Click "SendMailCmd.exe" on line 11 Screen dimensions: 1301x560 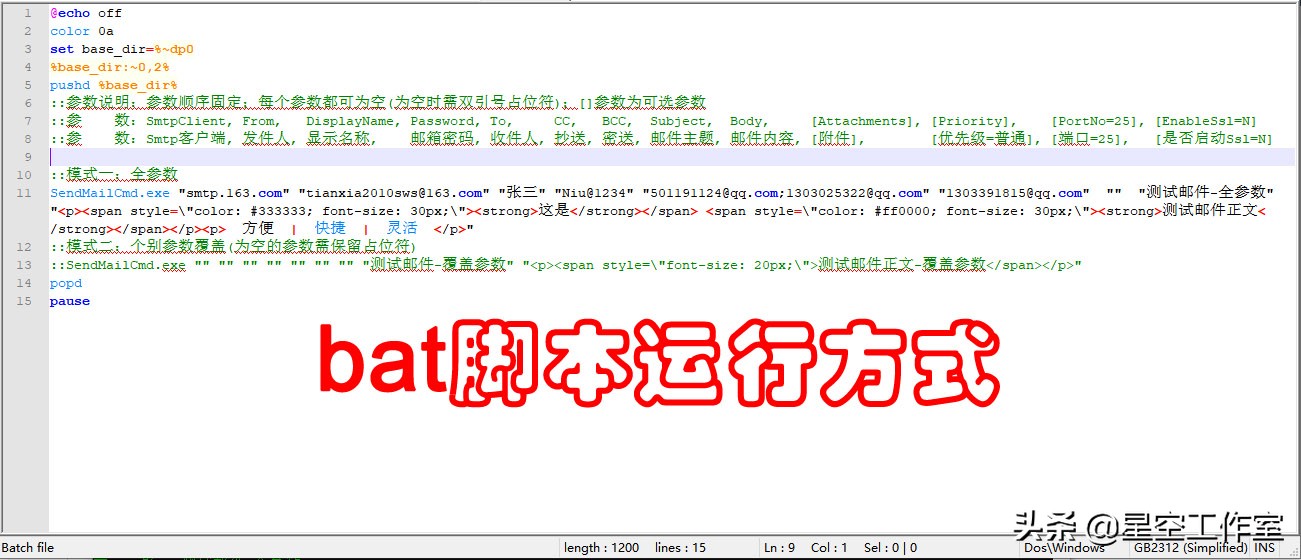[x=110, y=193]
